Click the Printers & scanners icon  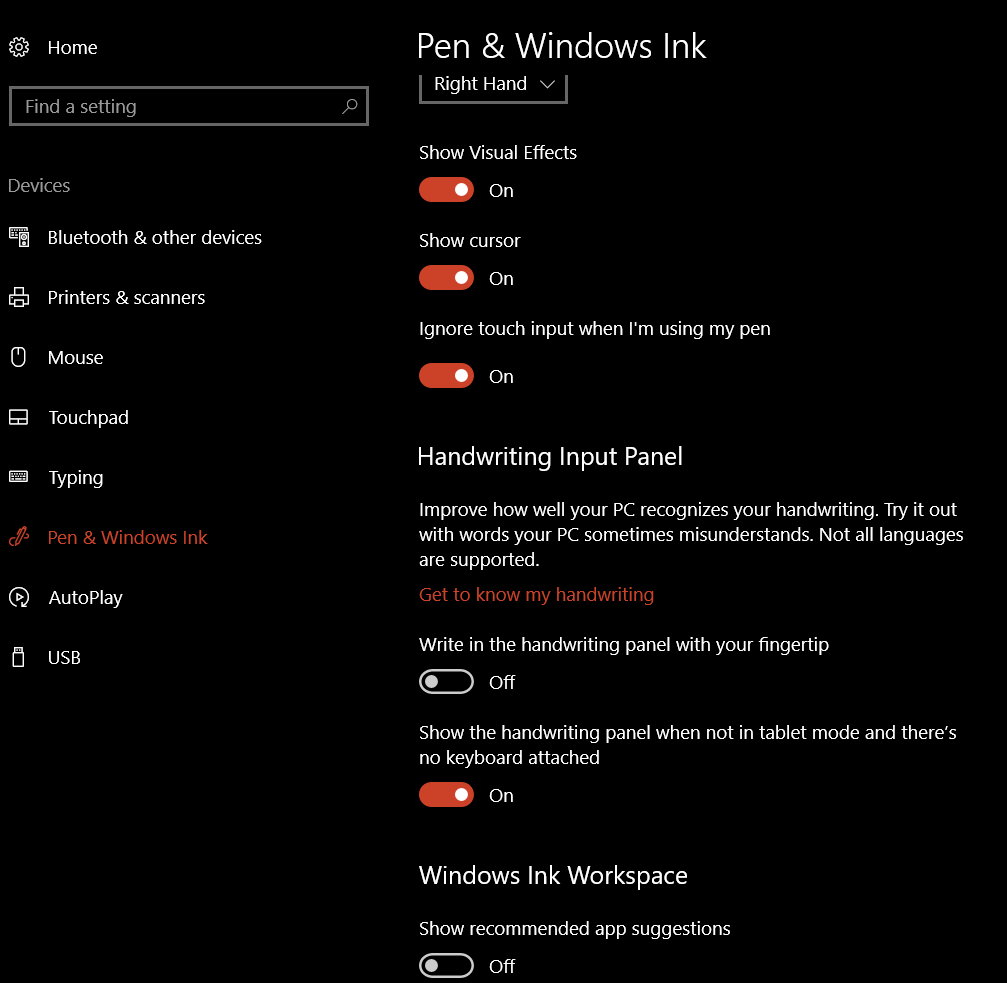pos(19,297)
